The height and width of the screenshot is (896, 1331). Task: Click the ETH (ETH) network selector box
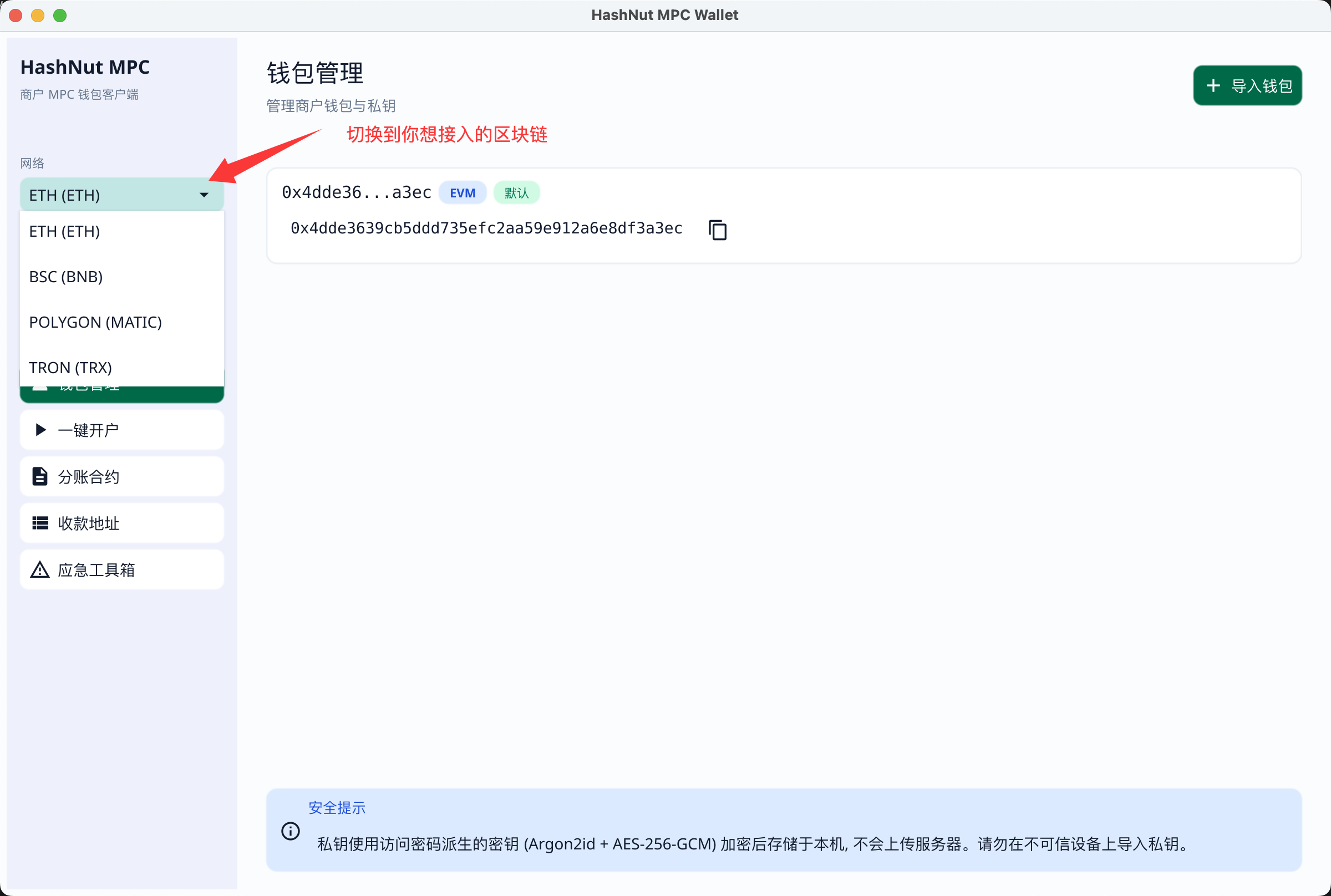(x=121, y=195)
